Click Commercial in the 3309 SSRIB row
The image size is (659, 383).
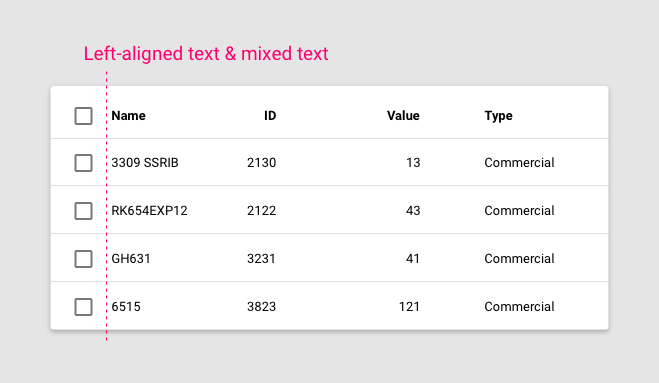pos(519,163)
